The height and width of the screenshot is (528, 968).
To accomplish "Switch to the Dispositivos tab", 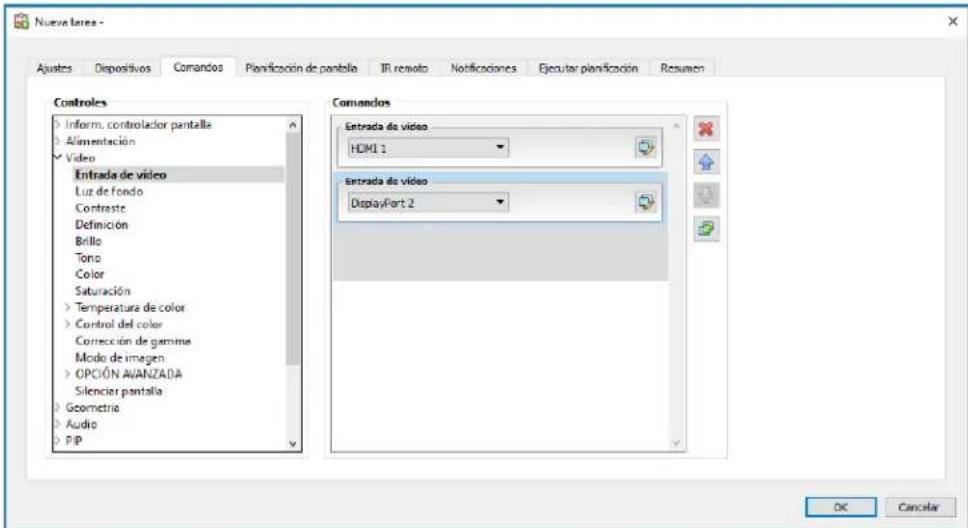I will (x=122, y=68).
